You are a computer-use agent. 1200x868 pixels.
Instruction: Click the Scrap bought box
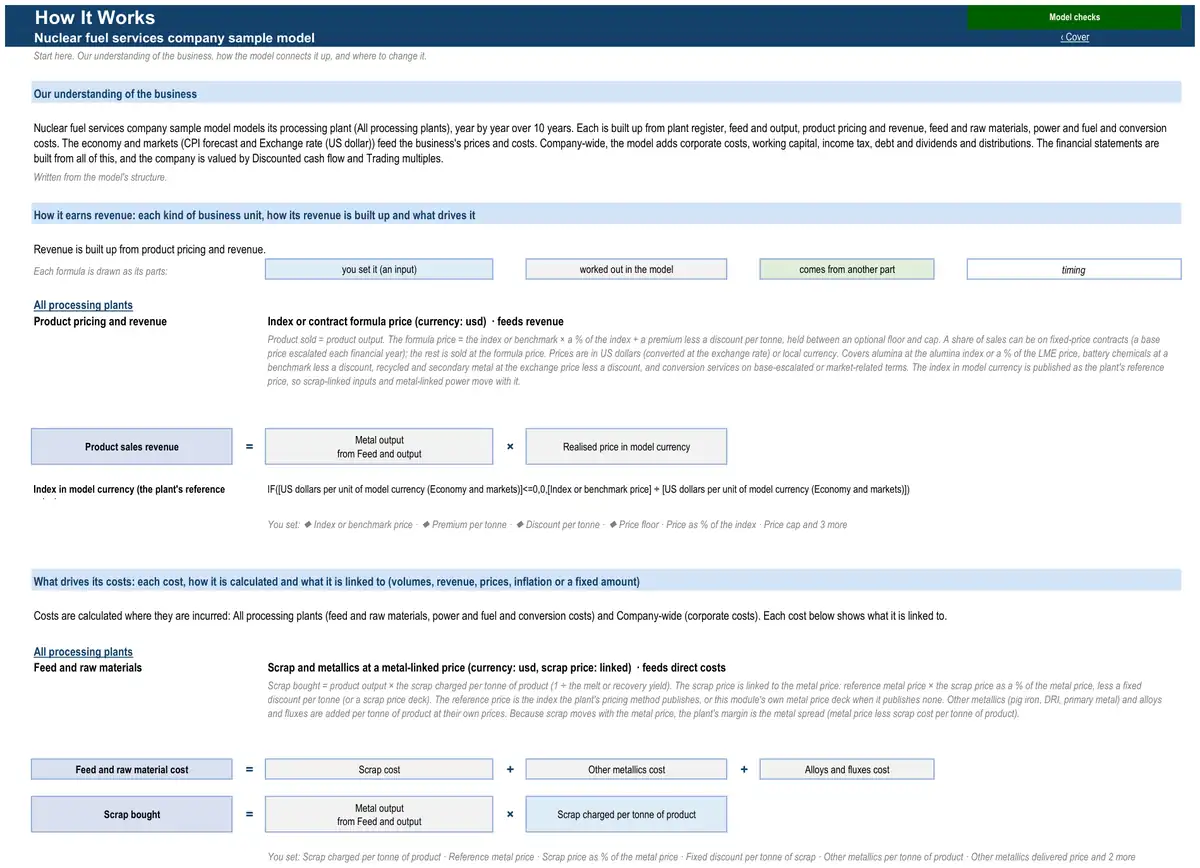(x=132, y=814)
